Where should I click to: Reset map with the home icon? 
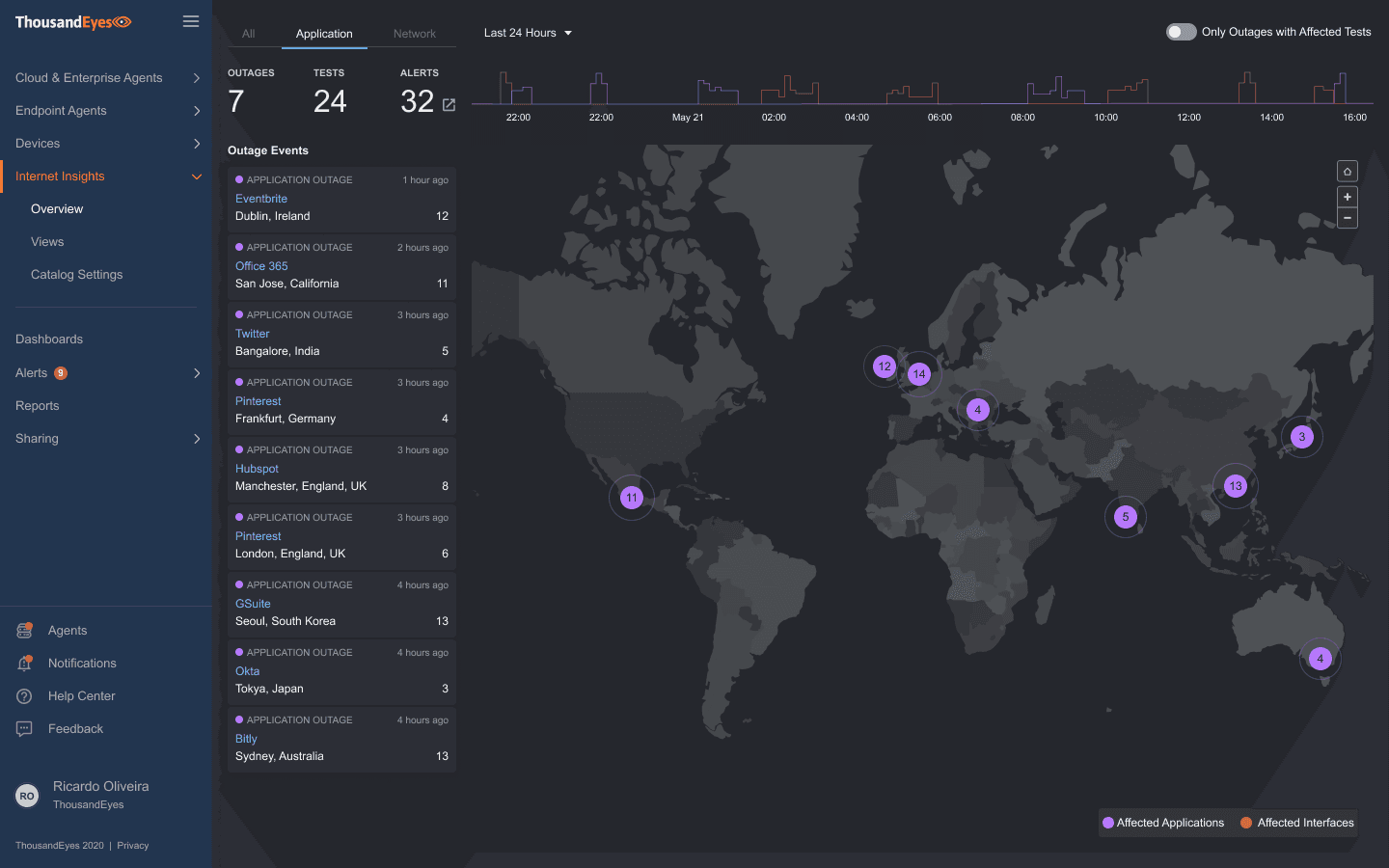point(1347,172)
